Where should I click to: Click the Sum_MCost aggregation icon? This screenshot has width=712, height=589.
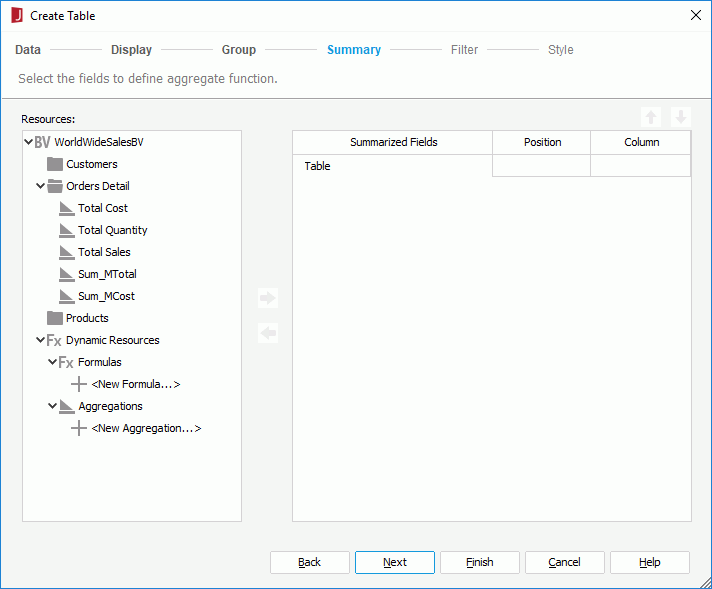click(x=67, y=296)
